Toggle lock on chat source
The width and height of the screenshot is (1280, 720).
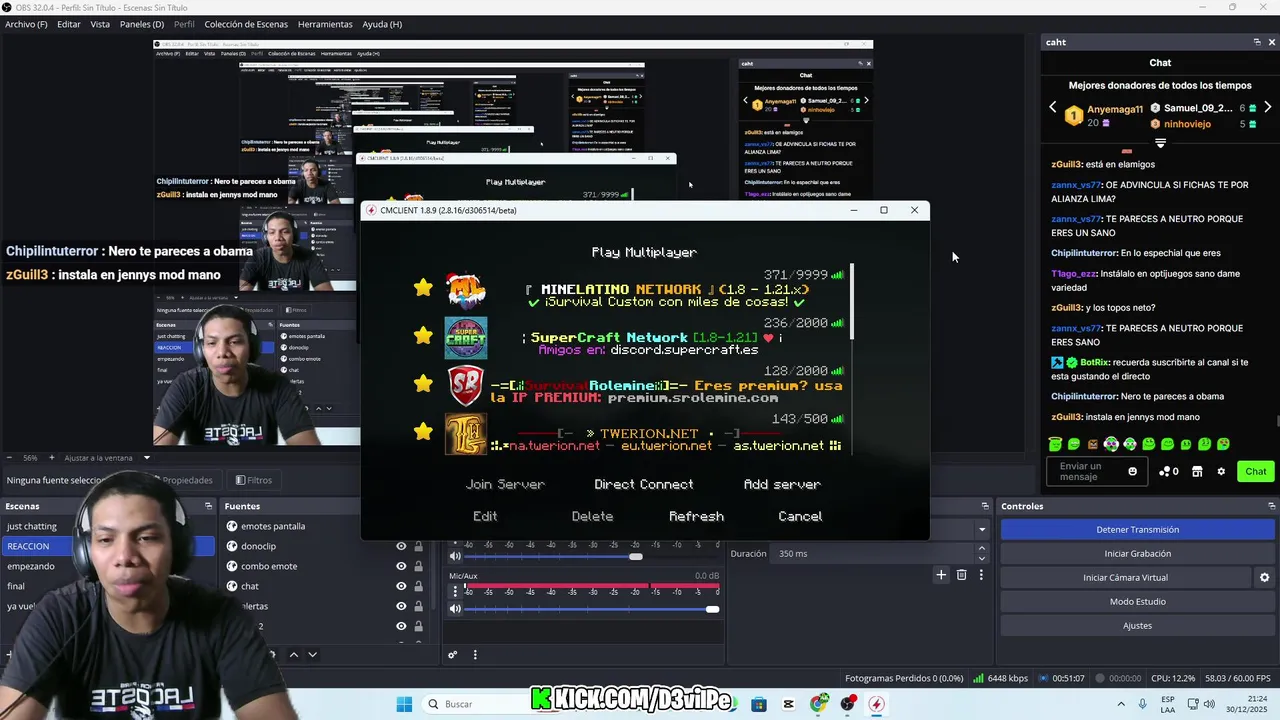tap(420, 586)
